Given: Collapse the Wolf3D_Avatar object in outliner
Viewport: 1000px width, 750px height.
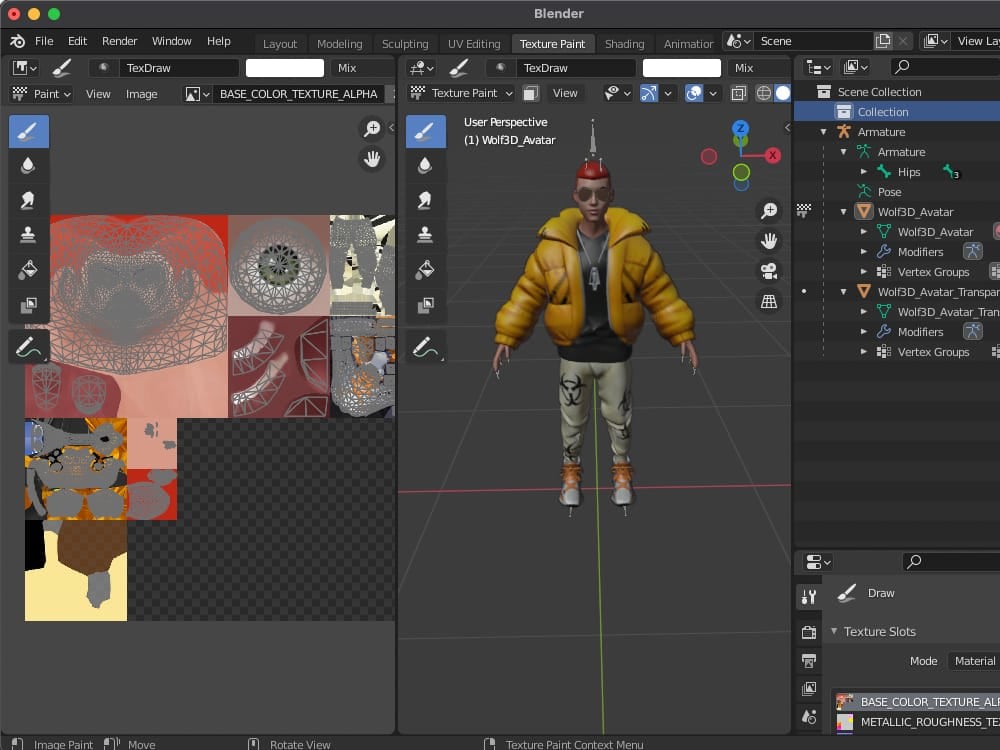Looking at the screenshot, I should click(843, 212).
